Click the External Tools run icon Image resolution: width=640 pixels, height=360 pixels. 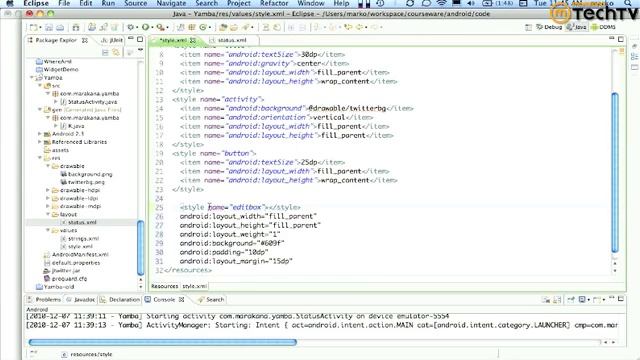pyautogui.click(x=160, y=27)
